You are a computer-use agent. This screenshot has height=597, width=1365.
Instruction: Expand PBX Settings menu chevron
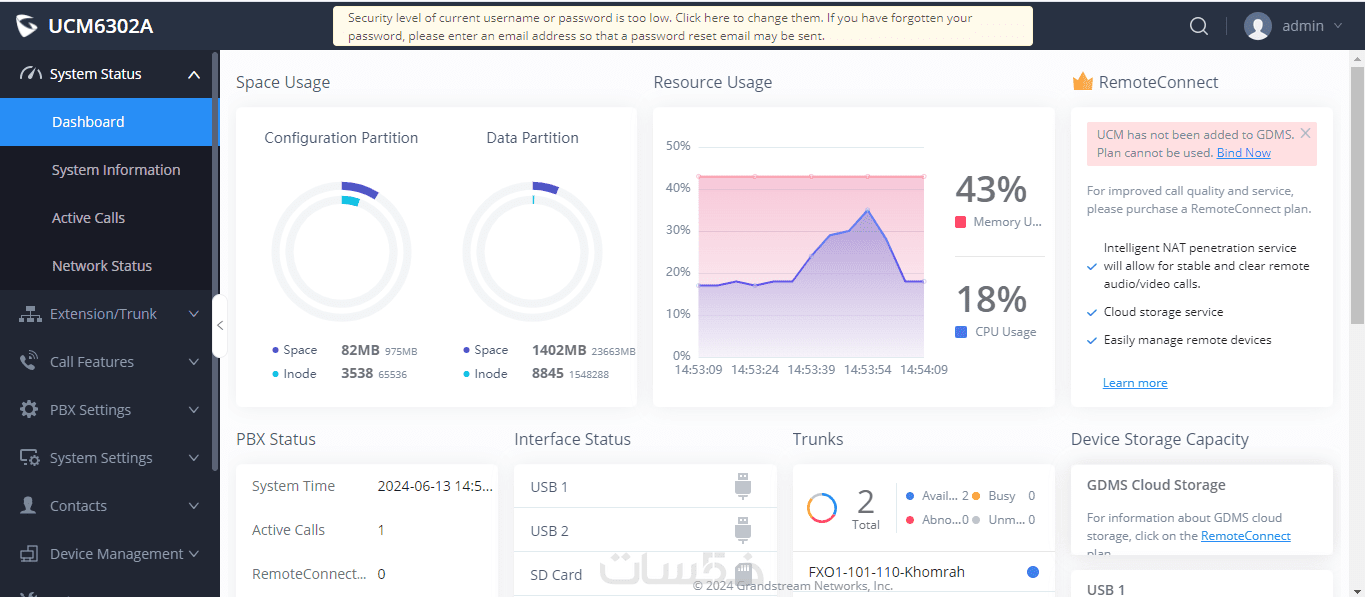click(194, 410)
